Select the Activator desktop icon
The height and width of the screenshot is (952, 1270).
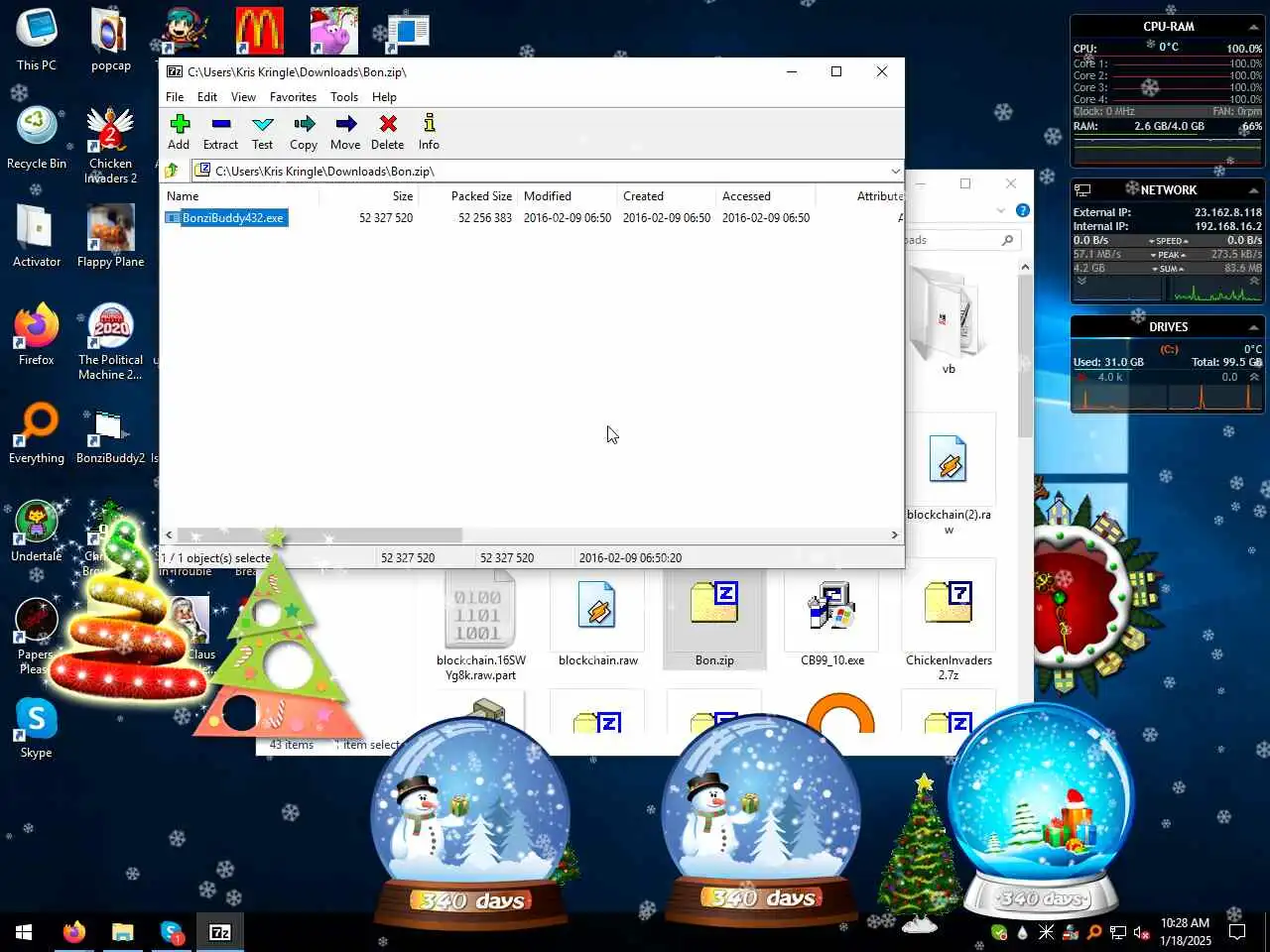click(37, 236)
